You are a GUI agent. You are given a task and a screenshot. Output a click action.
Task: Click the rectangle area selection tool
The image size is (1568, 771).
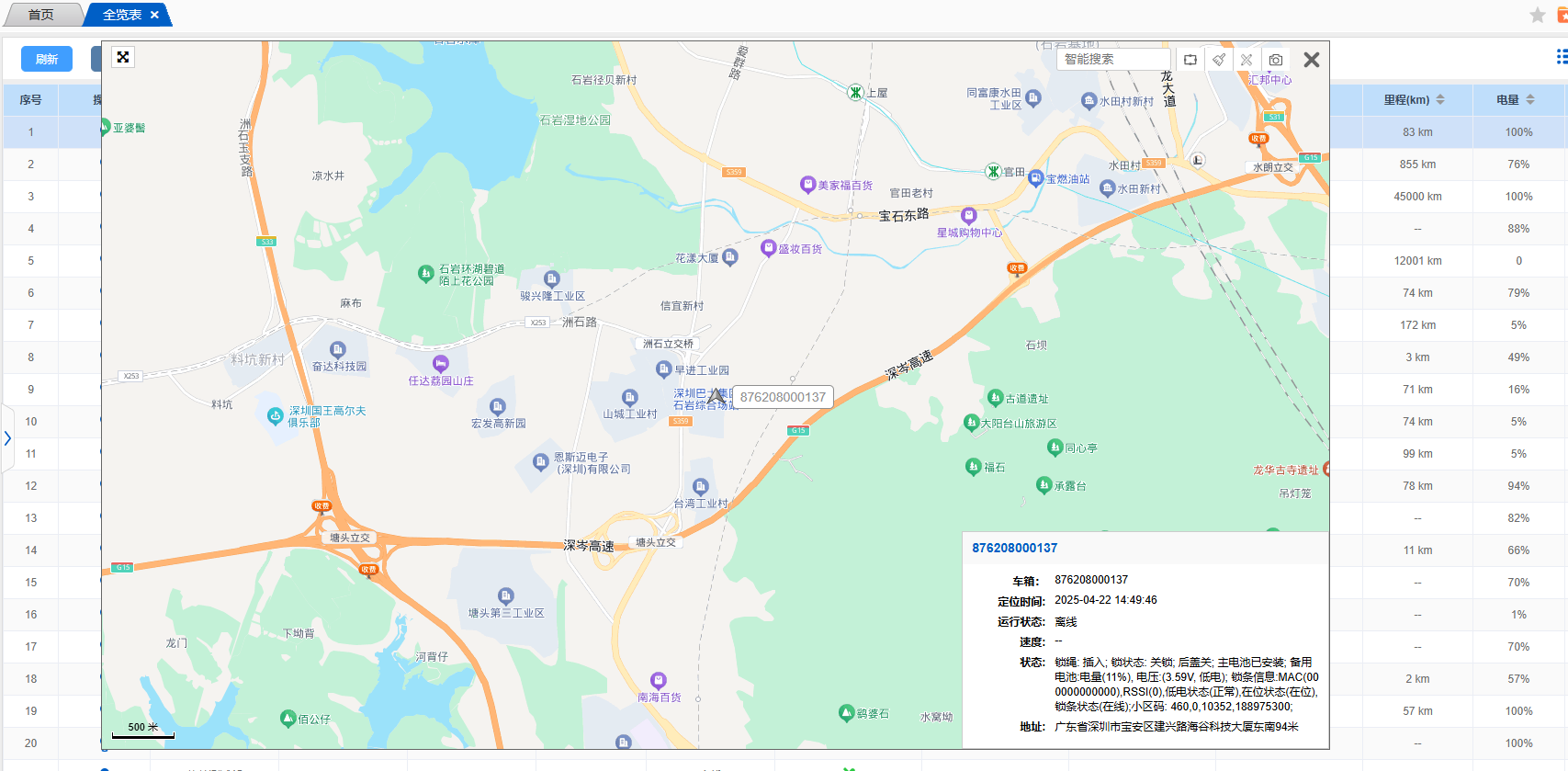pos(1190,60)
